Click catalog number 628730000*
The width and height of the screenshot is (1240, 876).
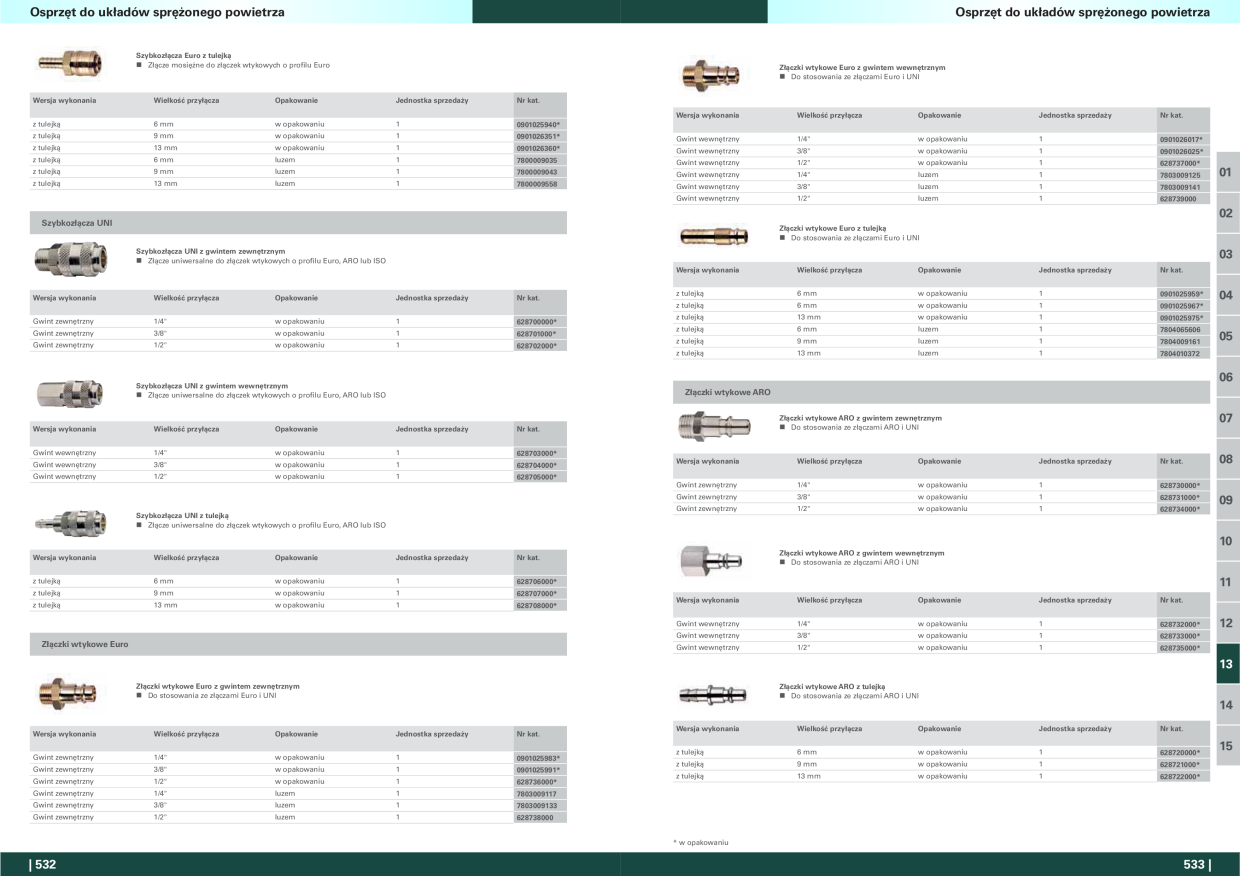1179,485
